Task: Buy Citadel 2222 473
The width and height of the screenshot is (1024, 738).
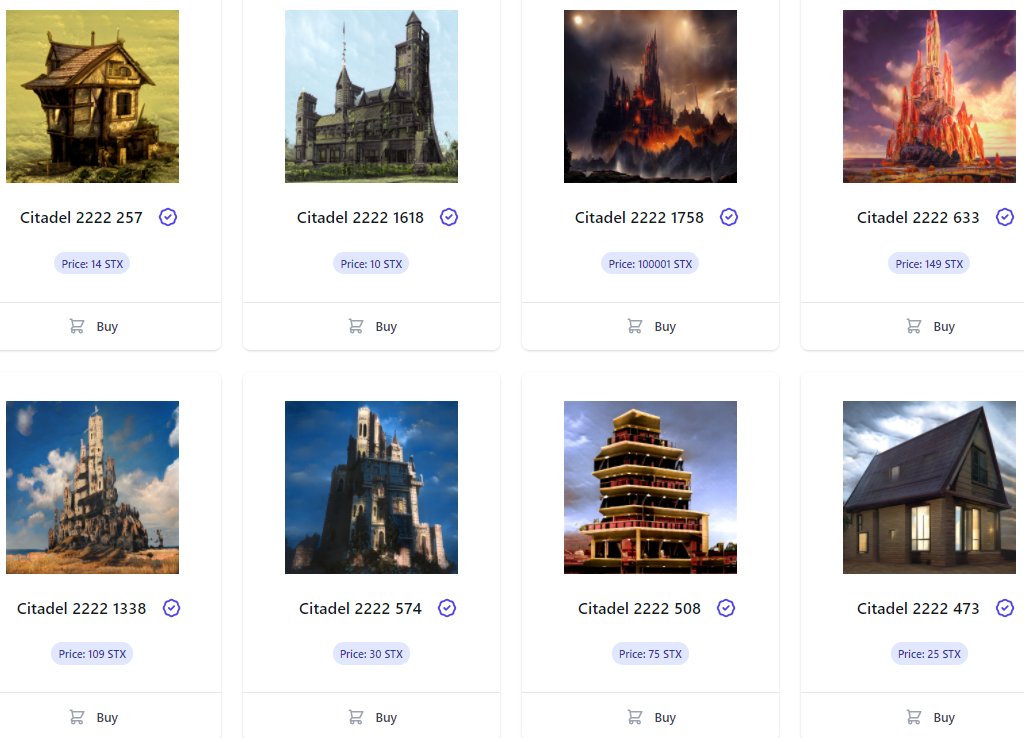Action: (x=930, y=717)
